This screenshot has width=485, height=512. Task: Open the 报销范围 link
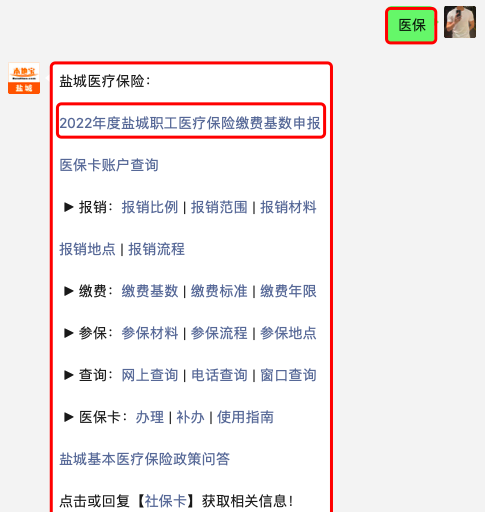[219, 207]
